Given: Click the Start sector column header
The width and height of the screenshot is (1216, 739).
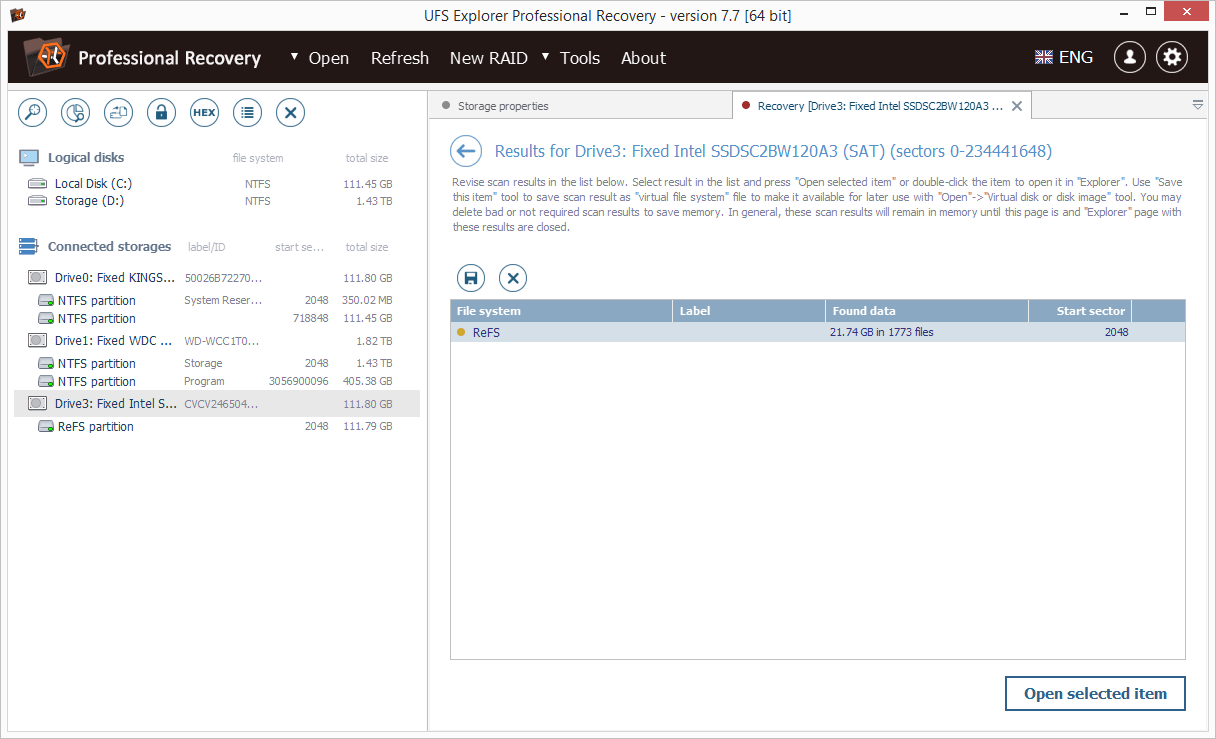Looking at the screenshot, I should [x=1080, y=311].
